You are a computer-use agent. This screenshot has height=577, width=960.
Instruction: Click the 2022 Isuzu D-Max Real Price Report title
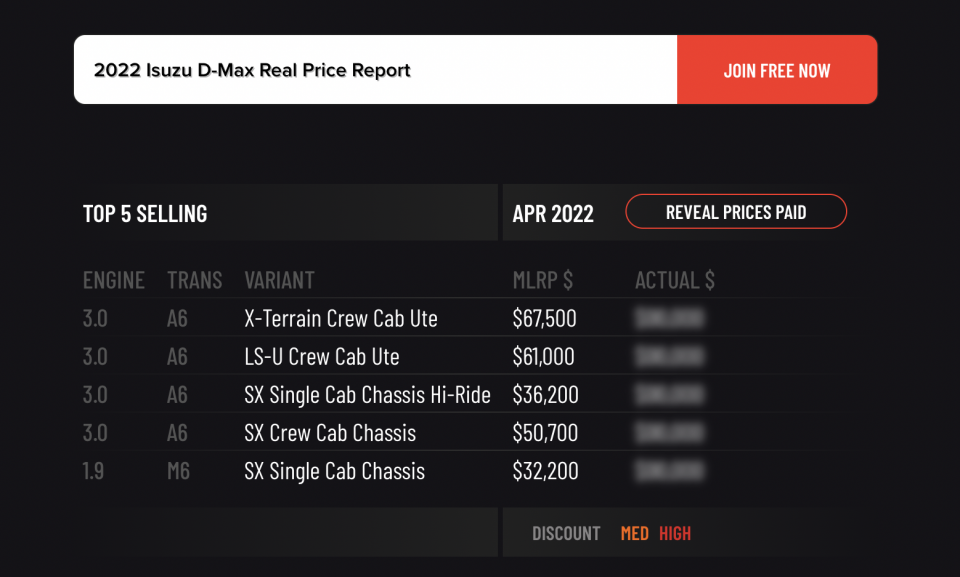252,70
